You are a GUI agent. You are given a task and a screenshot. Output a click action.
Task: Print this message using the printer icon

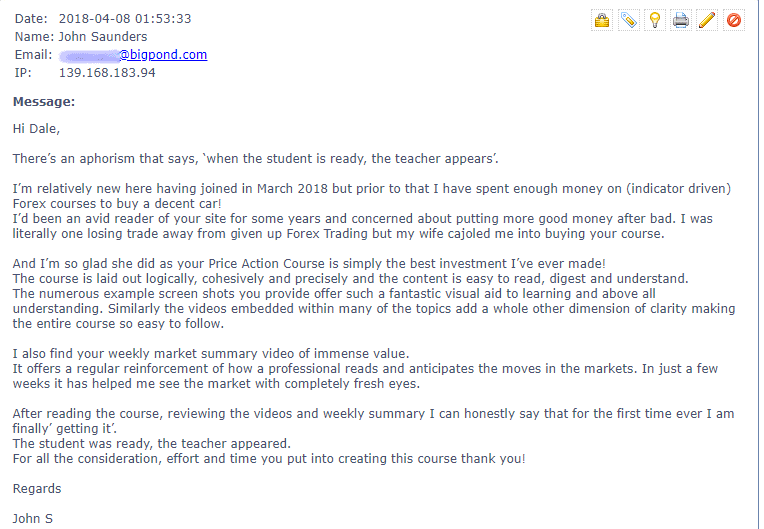[681, 20]
